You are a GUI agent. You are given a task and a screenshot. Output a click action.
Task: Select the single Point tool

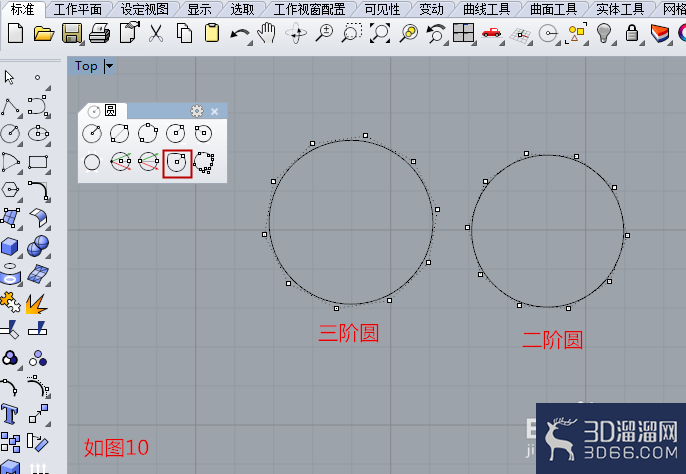coord(38,77)
